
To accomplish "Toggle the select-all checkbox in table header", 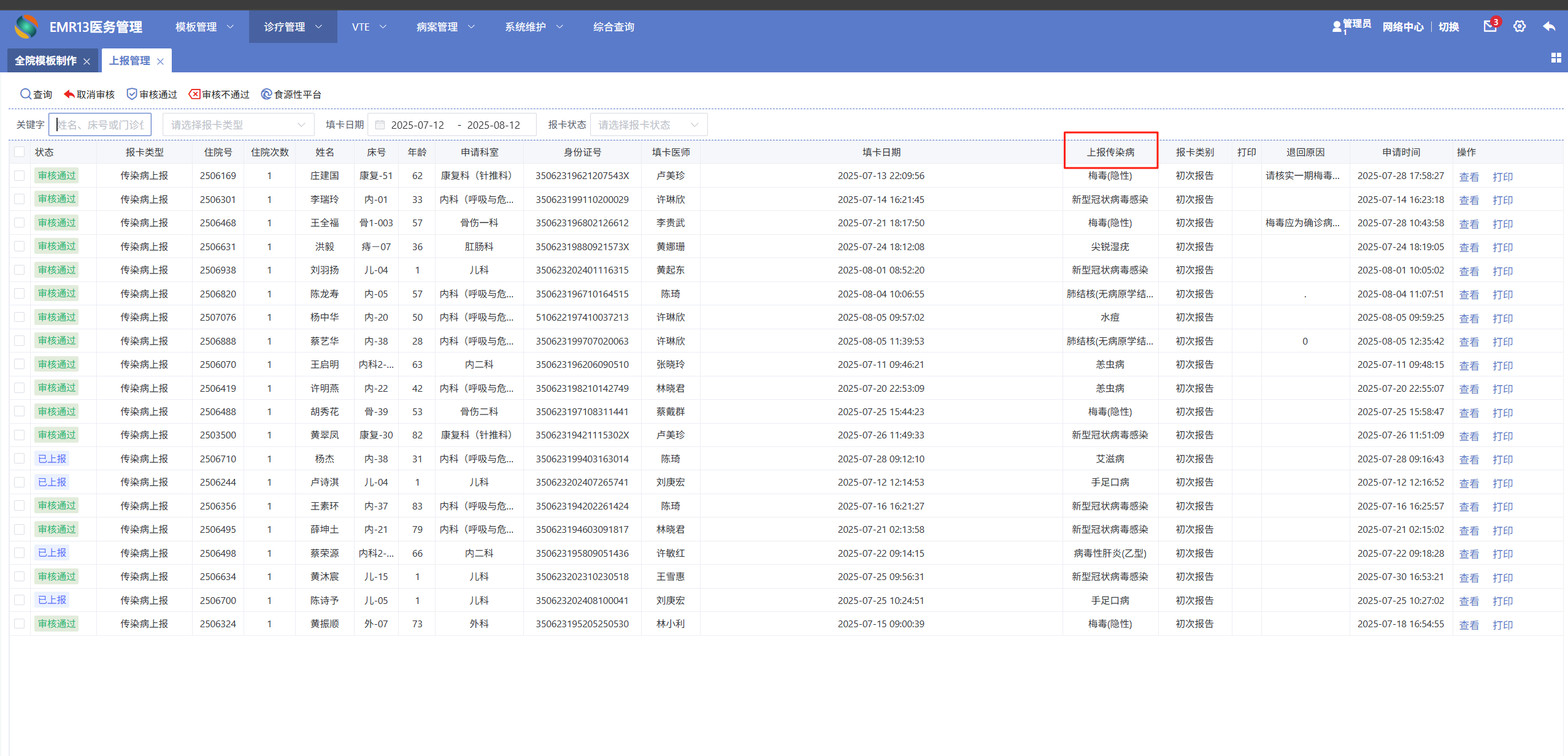I will click(20, 152).
